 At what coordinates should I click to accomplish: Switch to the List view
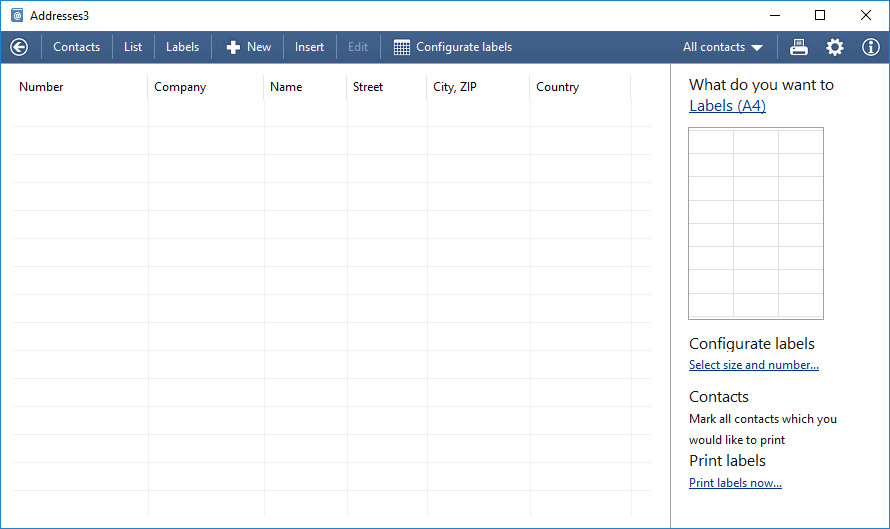[x=133, y=47]
